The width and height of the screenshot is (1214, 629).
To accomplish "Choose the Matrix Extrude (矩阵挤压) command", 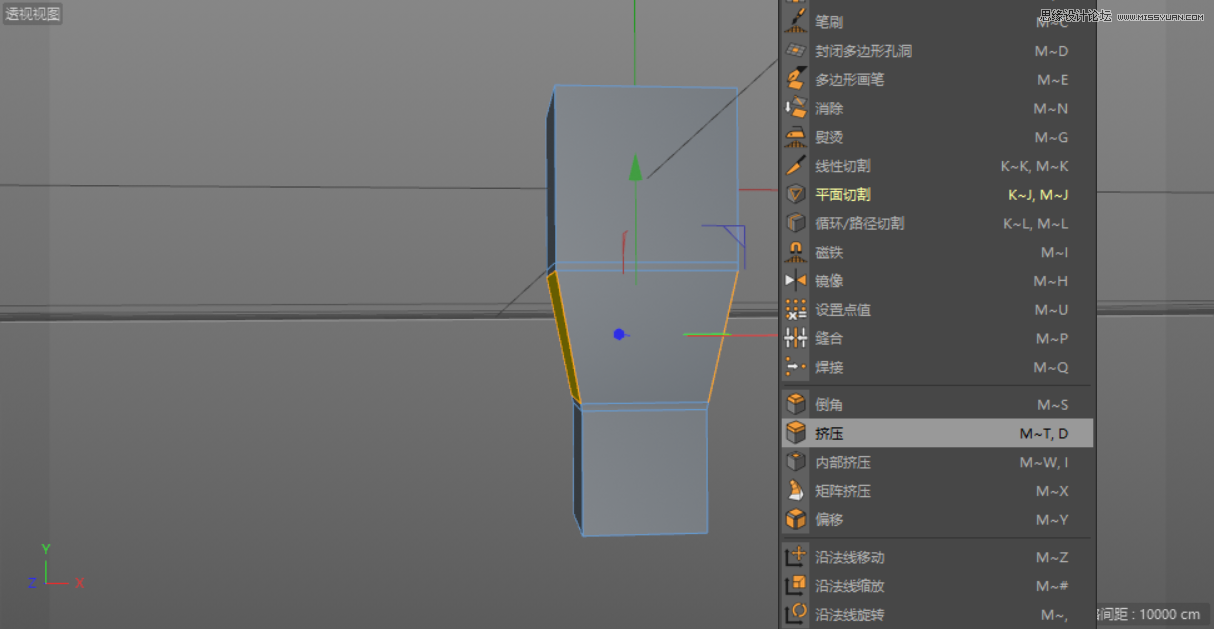I will coord(844,491).
